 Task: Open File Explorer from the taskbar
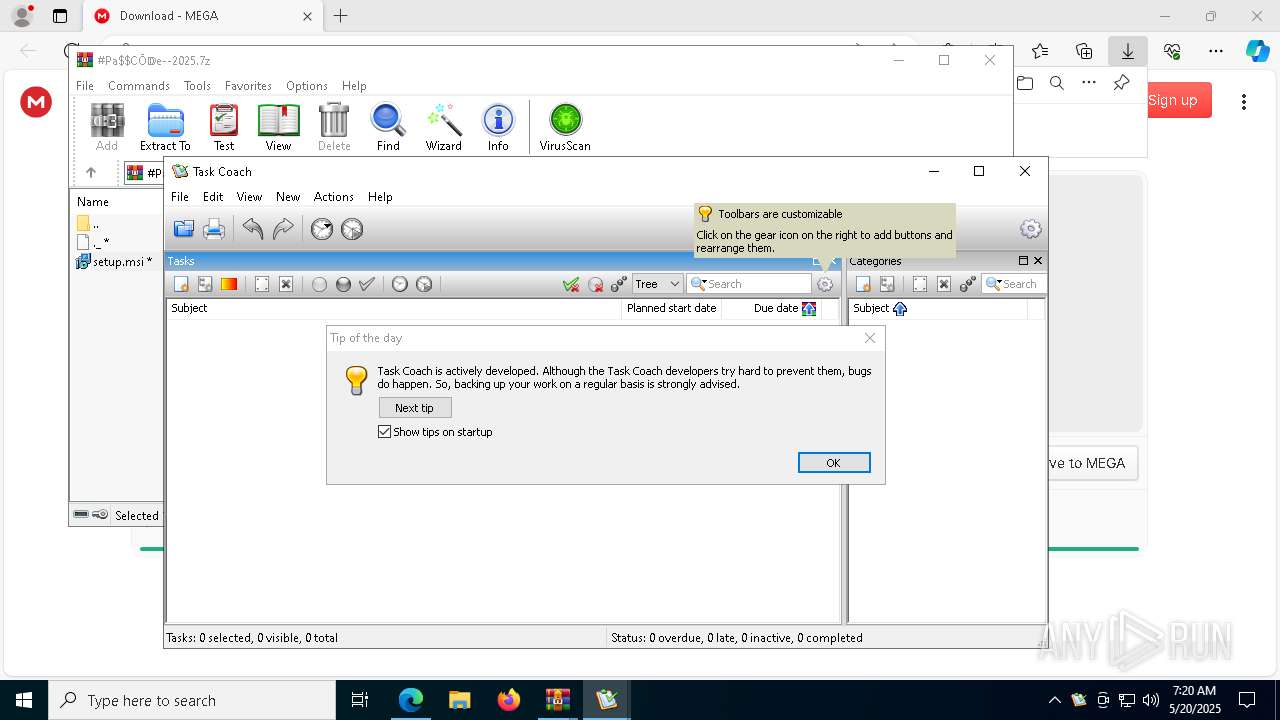460,700
